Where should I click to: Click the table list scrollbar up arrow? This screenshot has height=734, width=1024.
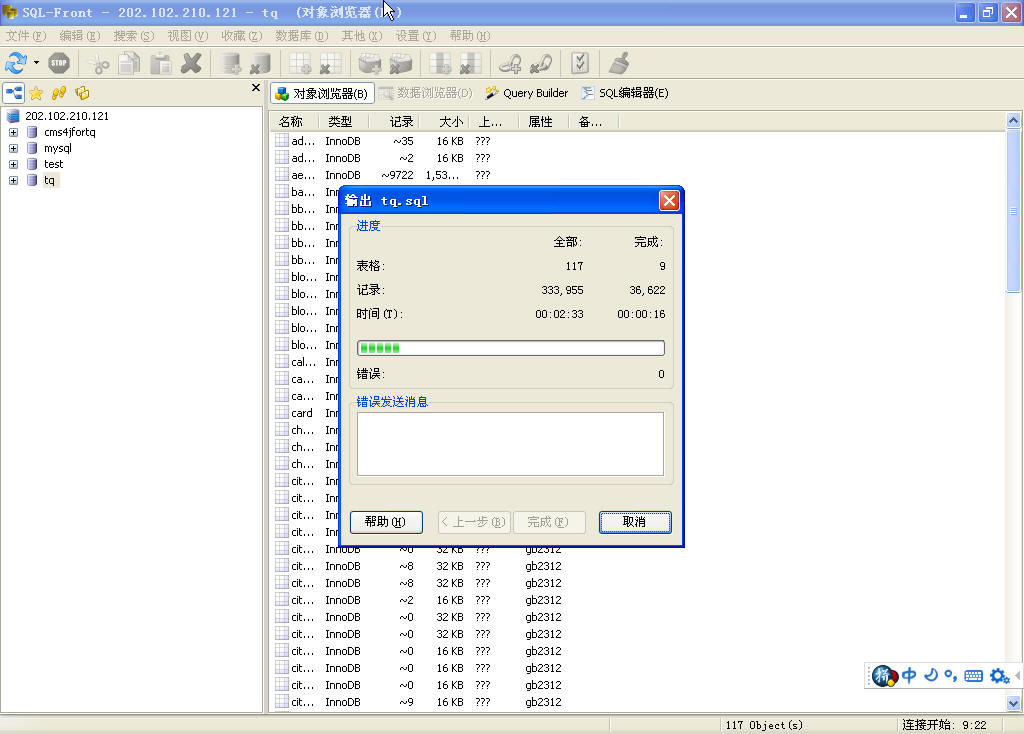pyautogui.click(x=1013, y=120)
